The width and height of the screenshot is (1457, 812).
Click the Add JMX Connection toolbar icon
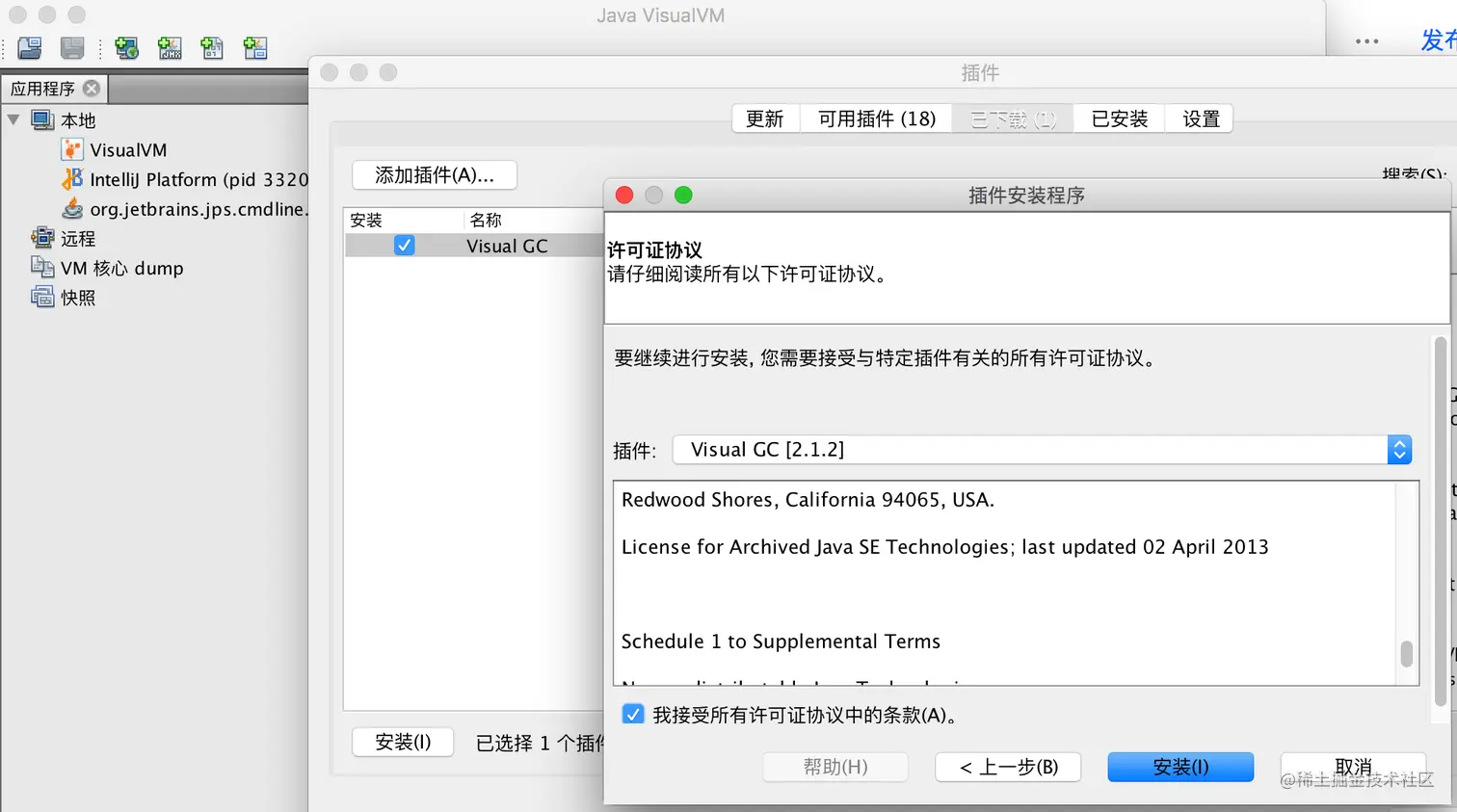click(170, 47)
